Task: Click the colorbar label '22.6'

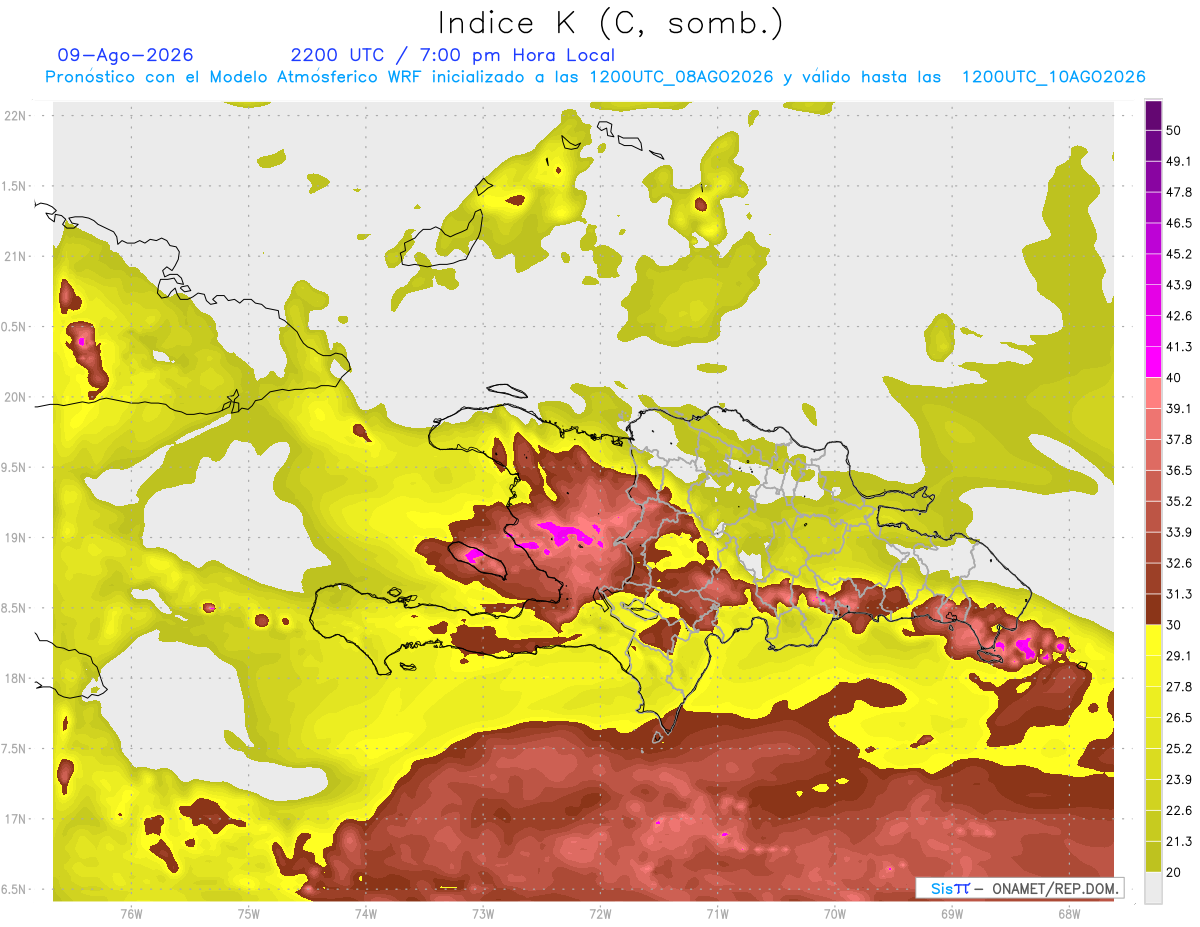Action: (x=1179, y=811)
